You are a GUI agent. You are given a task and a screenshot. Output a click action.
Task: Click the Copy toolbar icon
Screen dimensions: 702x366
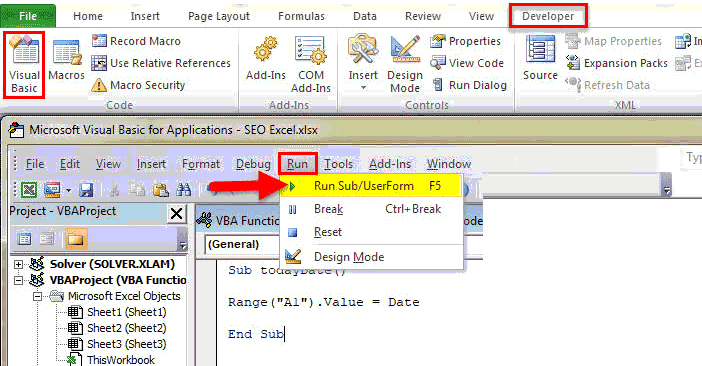137,190
